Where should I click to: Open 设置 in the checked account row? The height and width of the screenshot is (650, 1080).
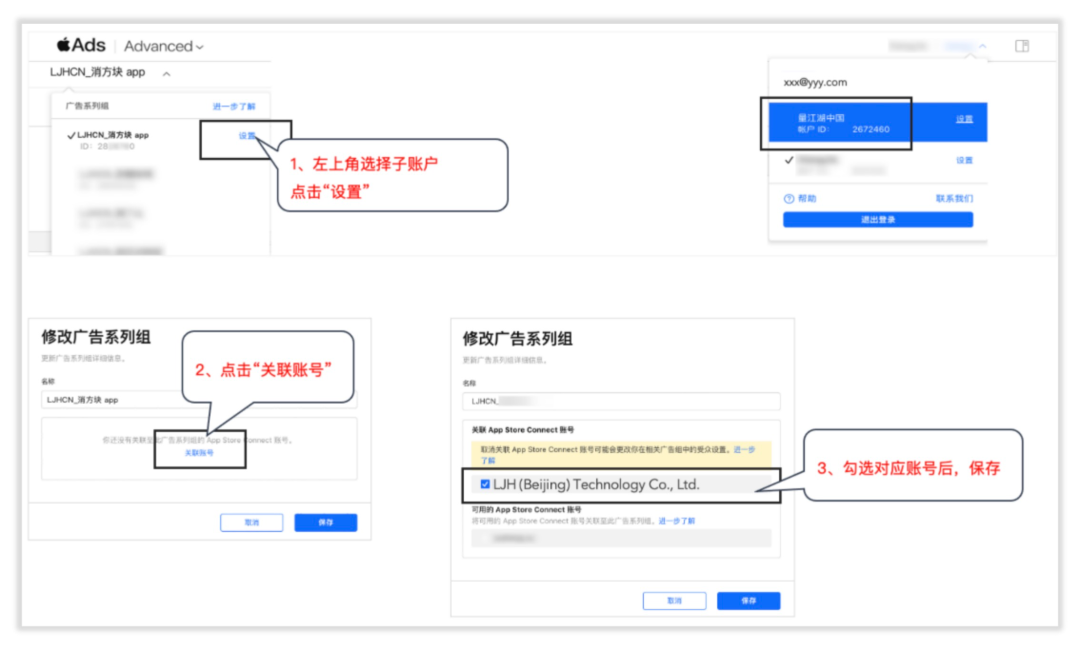[x=964, y=160]
